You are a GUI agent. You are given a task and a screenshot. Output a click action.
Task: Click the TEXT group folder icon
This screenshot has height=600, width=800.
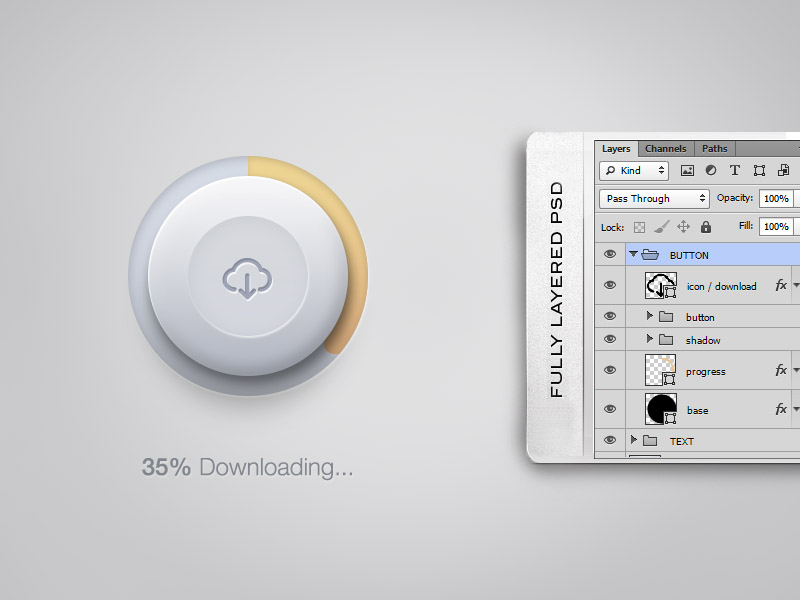(649, 440)
